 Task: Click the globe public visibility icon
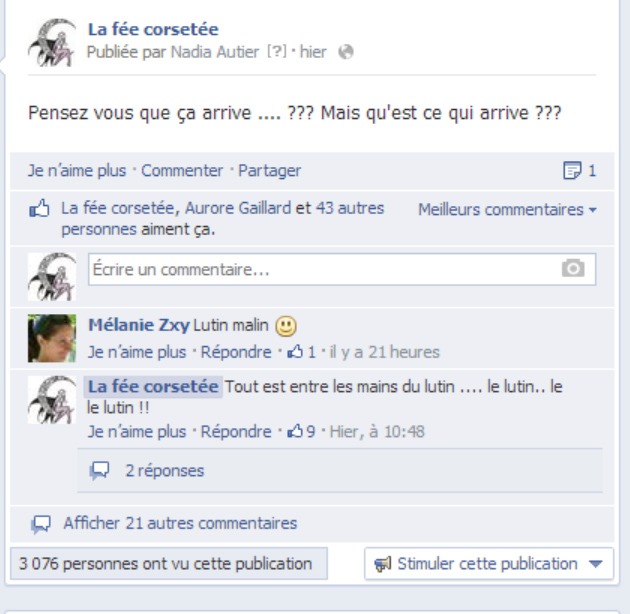(x=346, y=52)
